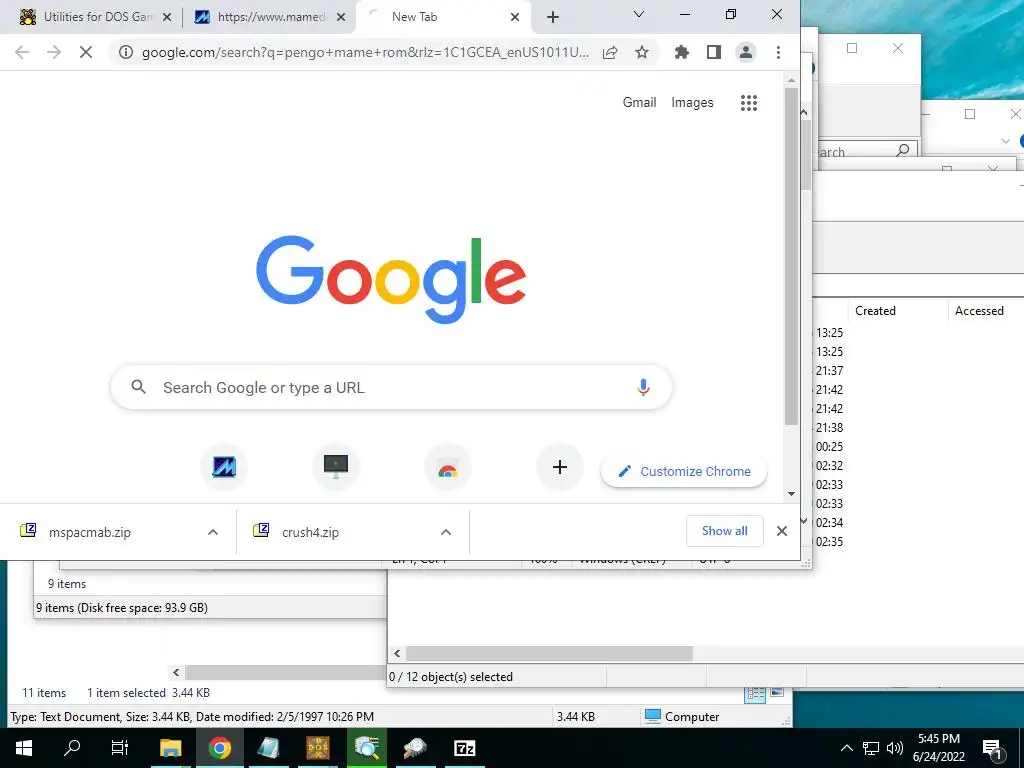Add a new shortcut tile
Image resolution: width=1024 pixels, height=768 pixels.
[560, 467]
